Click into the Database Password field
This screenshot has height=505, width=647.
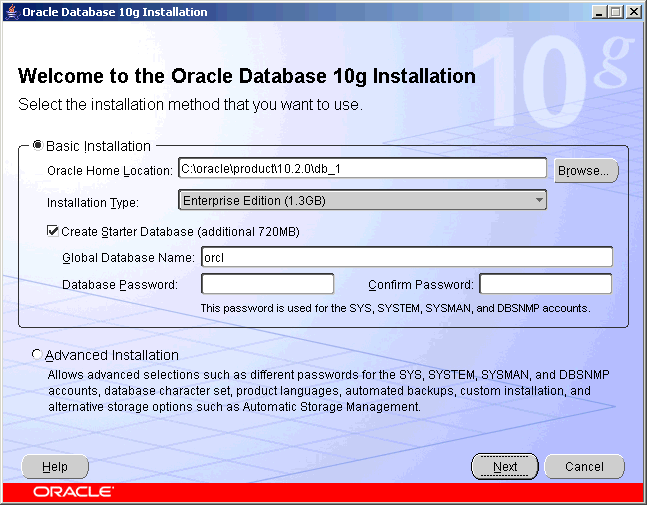(267, 284)
